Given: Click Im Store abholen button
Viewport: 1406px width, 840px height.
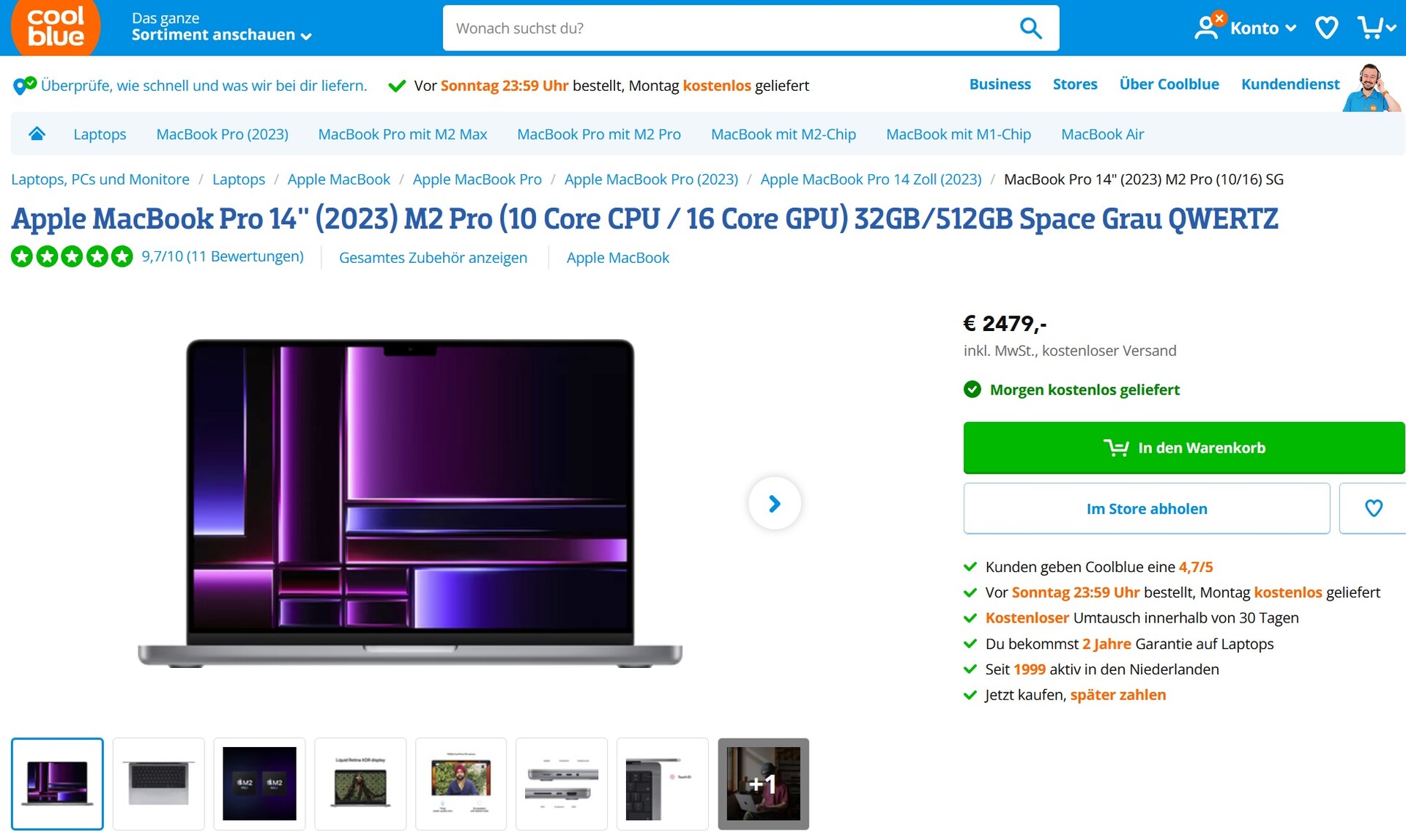Looking at the screenshot, I should point(1147,508).
